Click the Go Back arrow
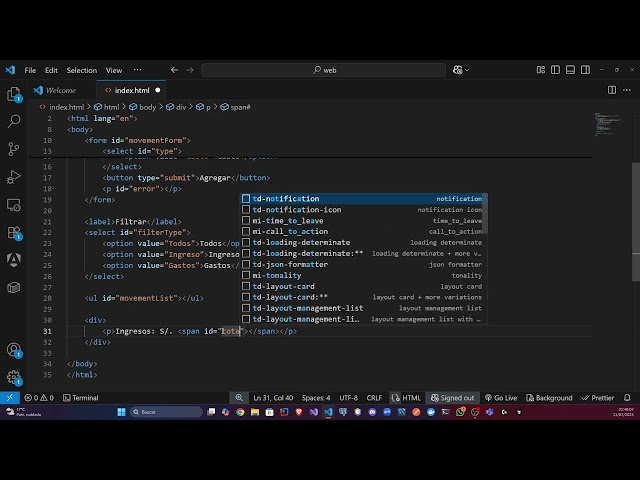This screenshot has width=640, height=480. [175, 70]
